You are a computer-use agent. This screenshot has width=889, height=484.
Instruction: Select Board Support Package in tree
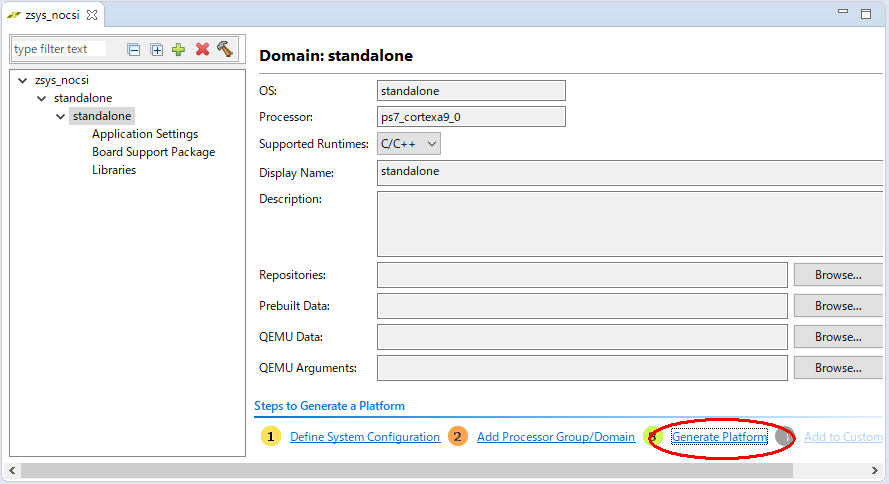(153, 152)
